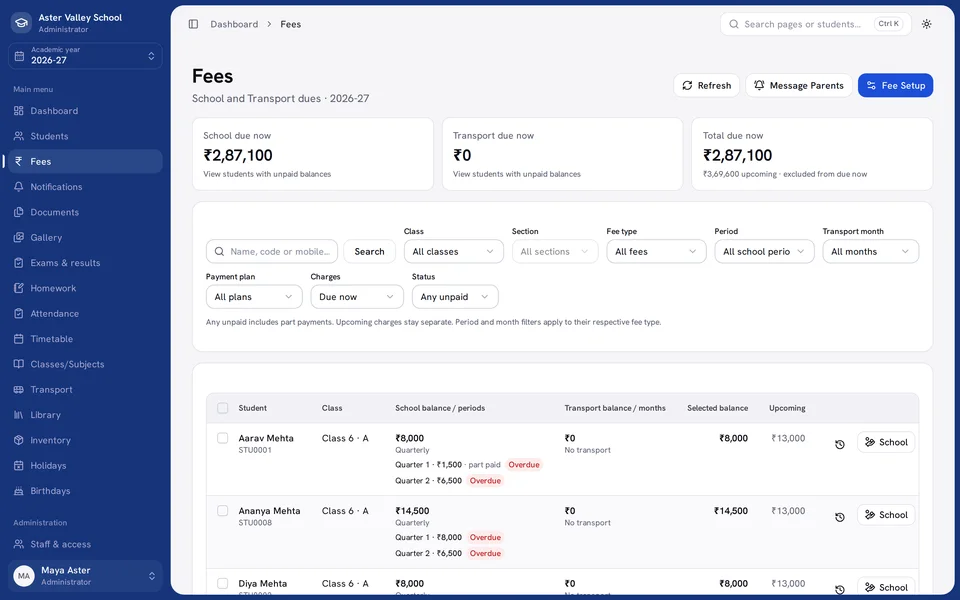Viewport: 960px width, 600px height.
Task: Focus the Search pages or students field
Action: 816,24
